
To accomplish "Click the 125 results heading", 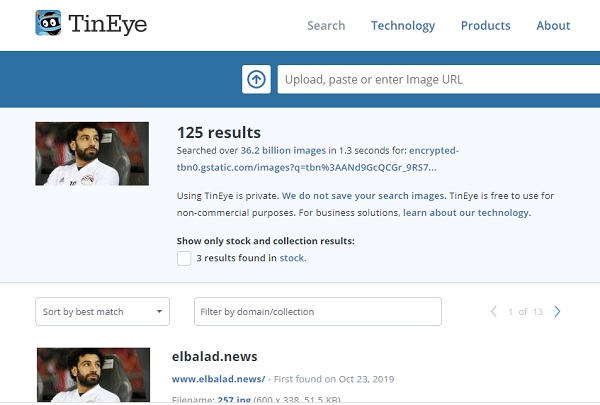I will coord(218,132).
